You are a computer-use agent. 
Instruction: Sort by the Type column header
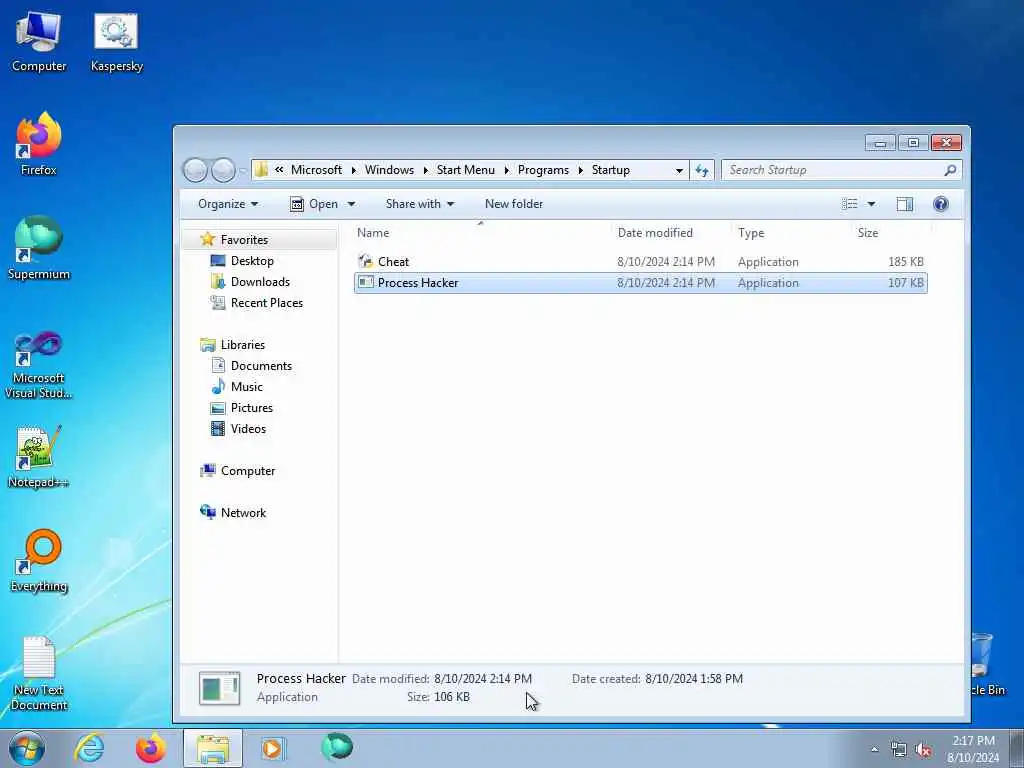[792, 233]
